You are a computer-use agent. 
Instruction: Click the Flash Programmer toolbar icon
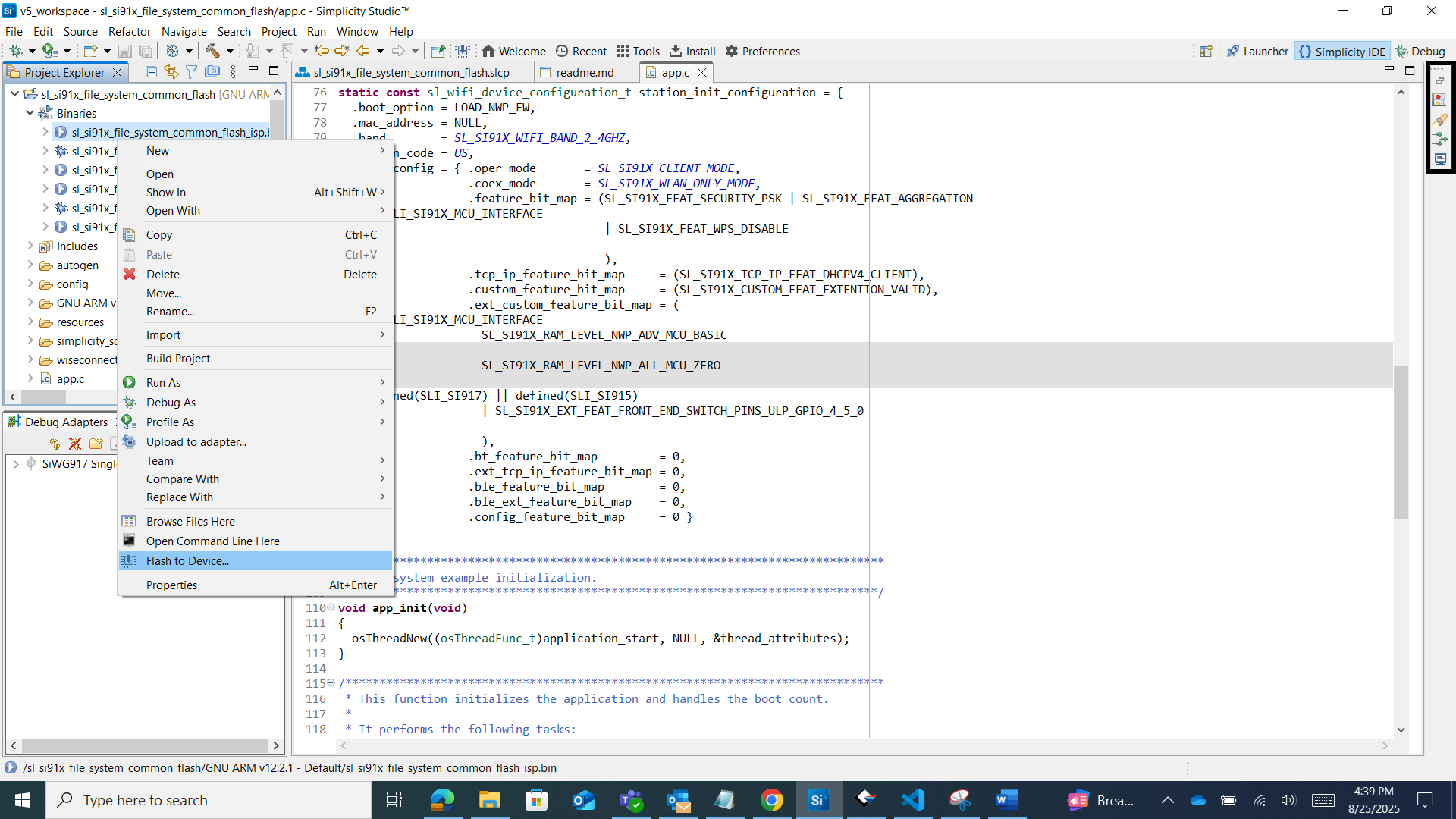463,51
